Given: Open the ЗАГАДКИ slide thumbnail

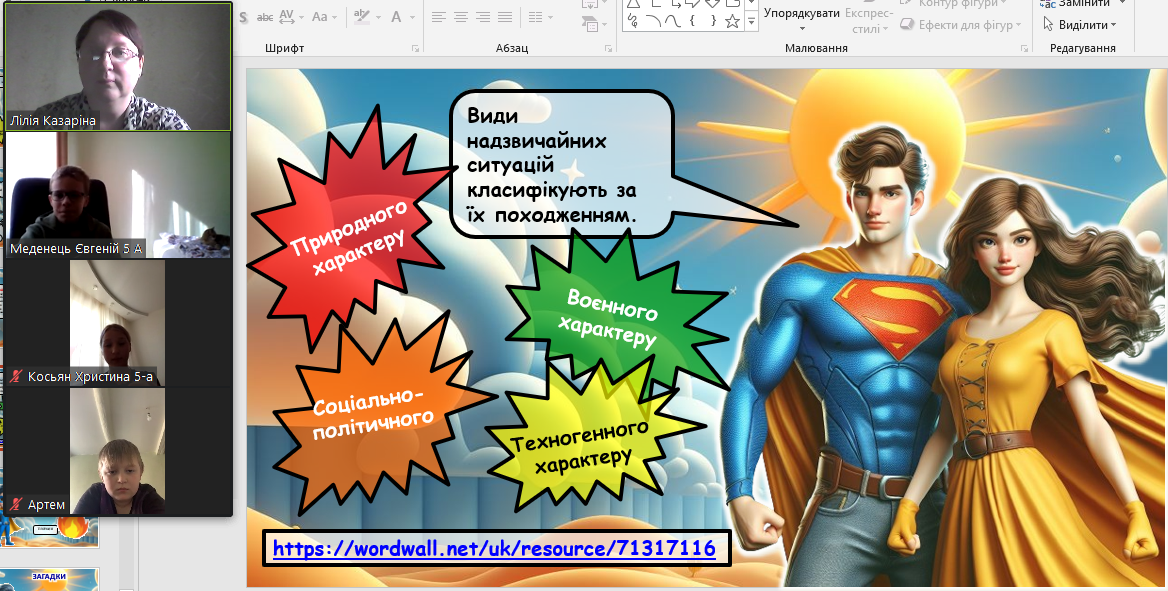Looking at the screenshot, I should [49, 580].
